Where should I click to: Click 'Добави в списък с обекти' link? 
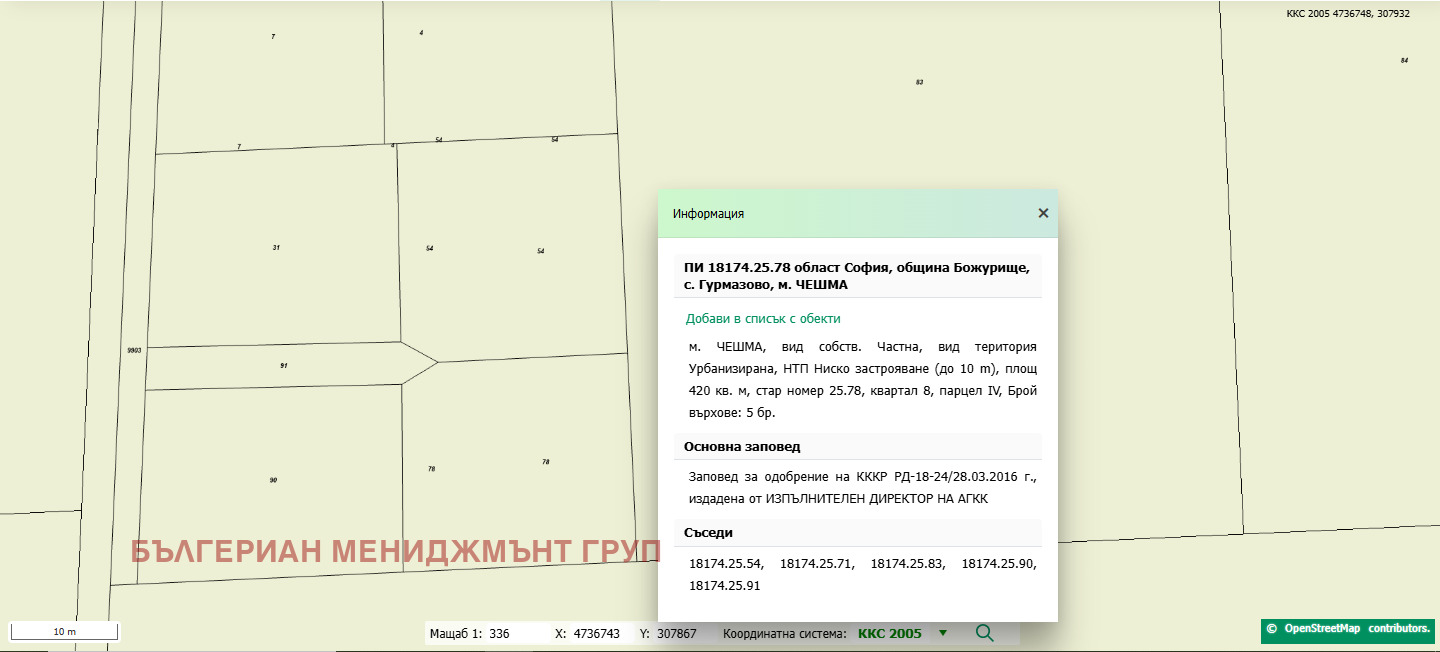point(762,319)
